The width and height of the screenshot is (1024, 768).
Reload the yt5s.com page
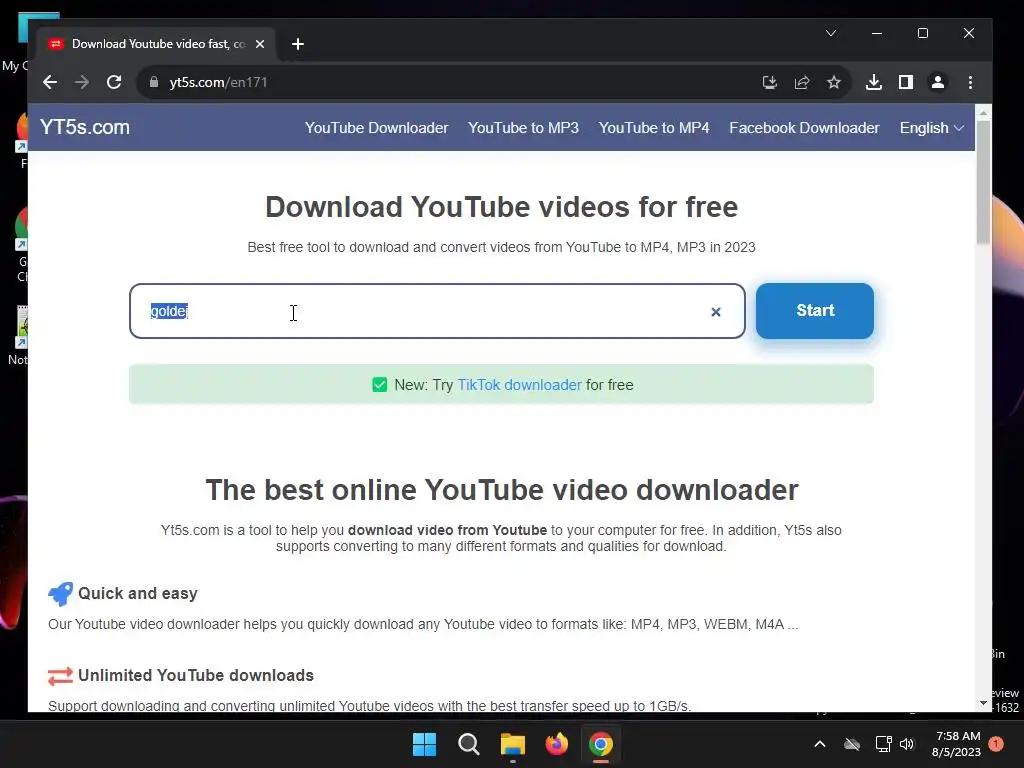pos(114,82)
